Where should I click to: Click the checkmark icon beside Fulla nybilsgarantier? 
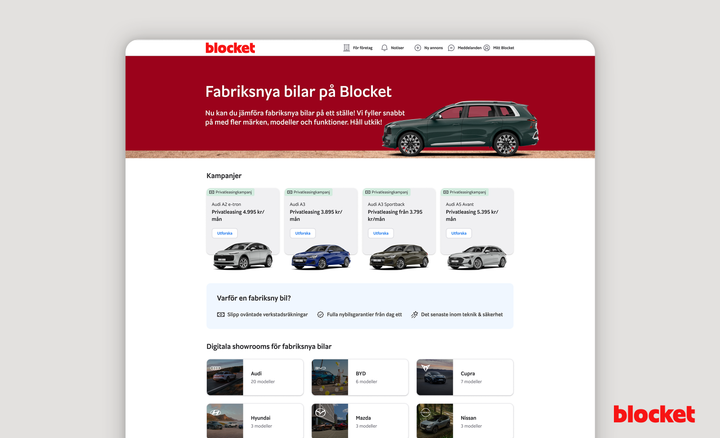pyautogui.click(x=321, y=314)
